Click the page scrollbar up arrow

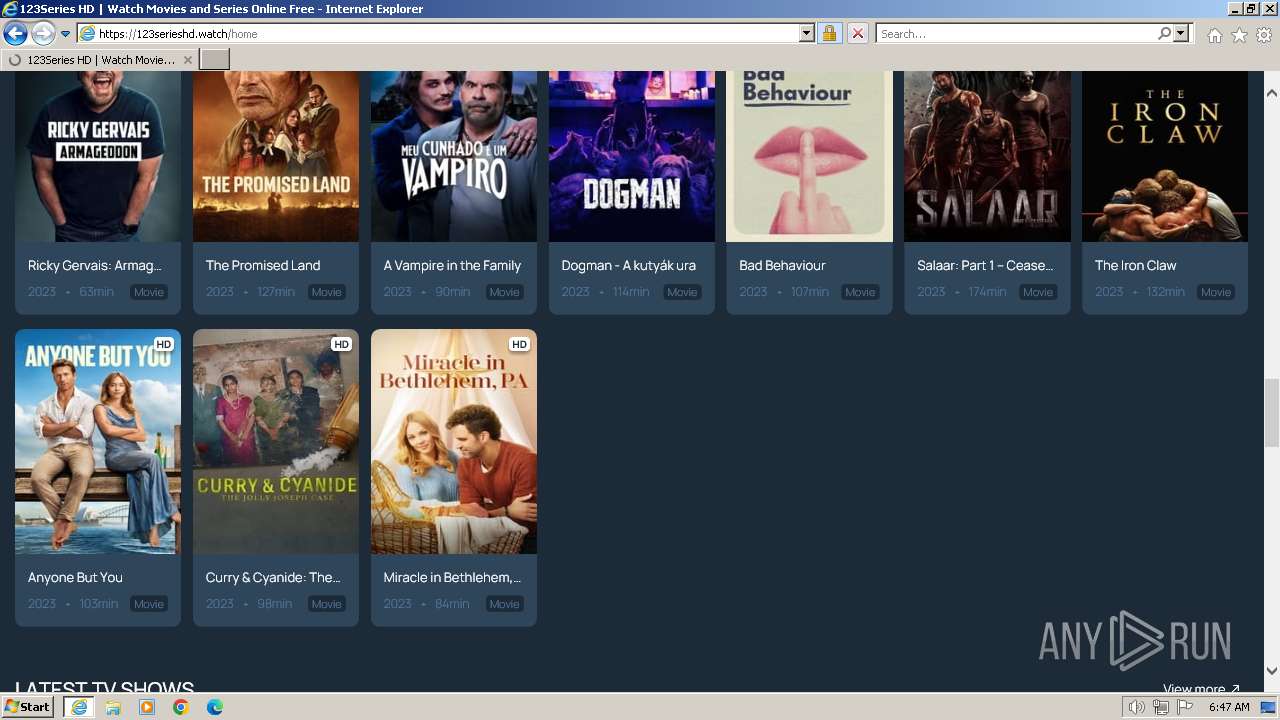1272,93
